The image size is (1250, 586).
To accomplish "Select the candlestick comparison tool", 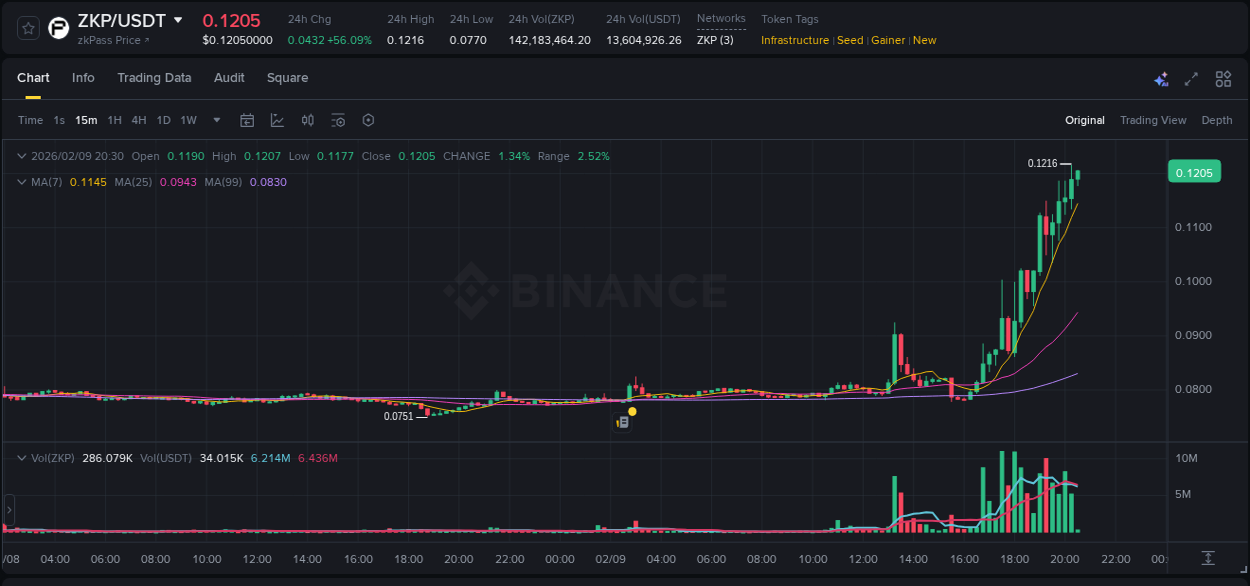I will pyautogui.click(x=307, y=120).
